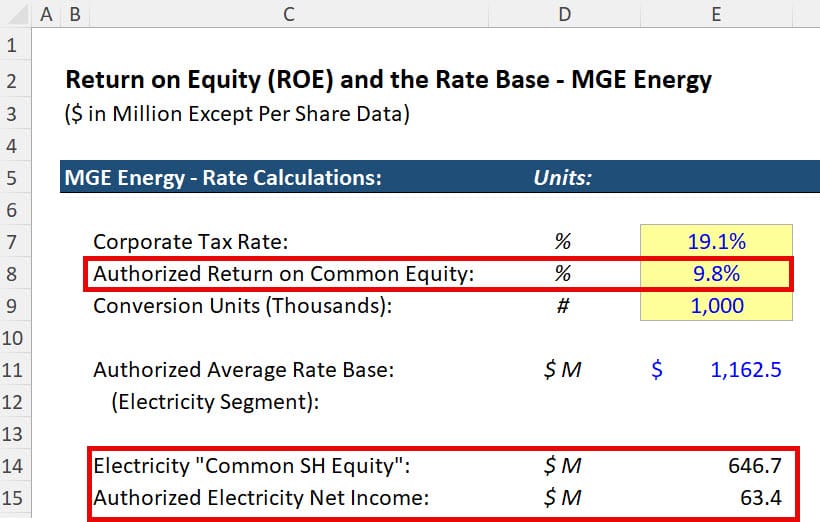
Task: Click the 'Units:' header cell
Action: tap(563, 178)
